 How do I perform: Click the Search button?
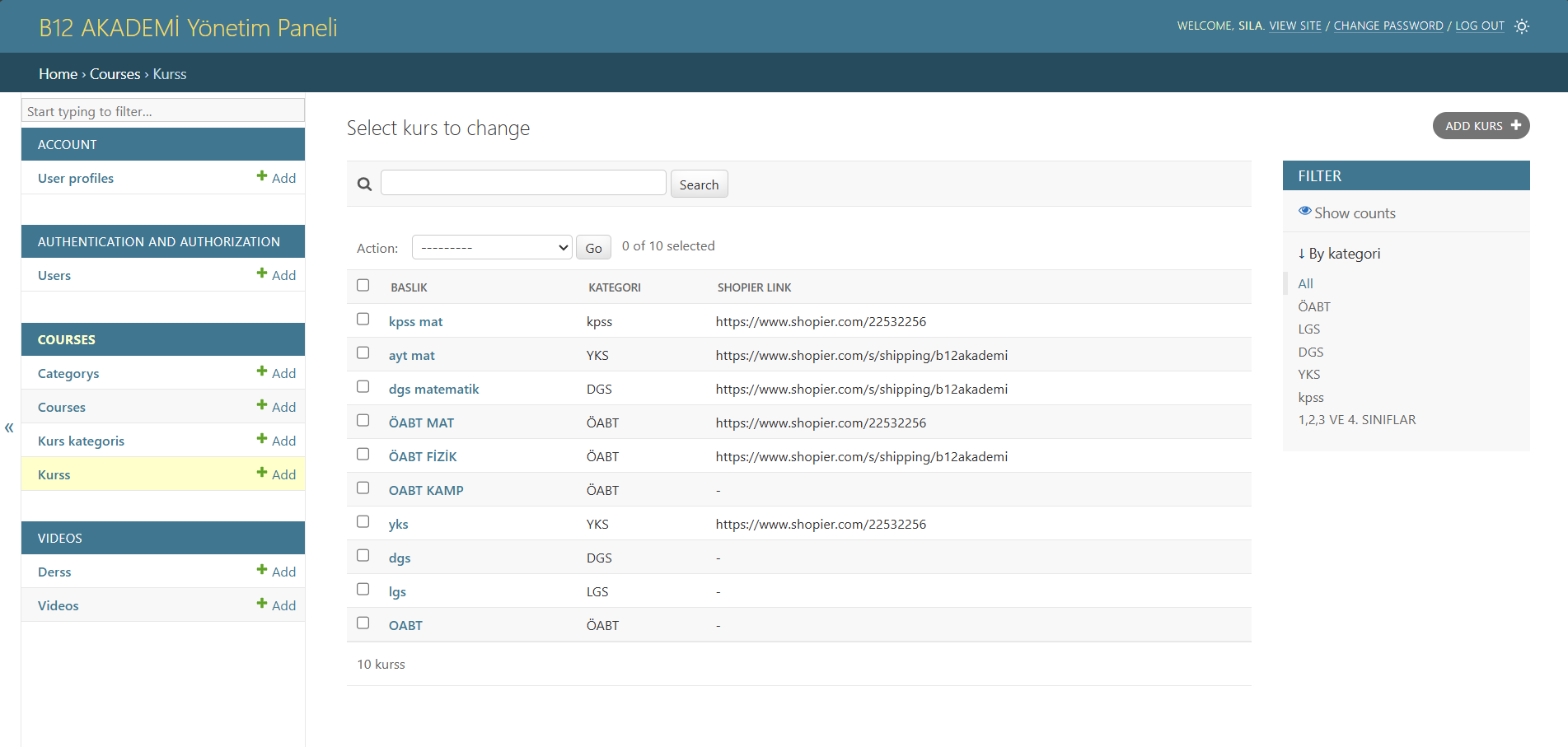pyautogui.click(x=699, y=184)
